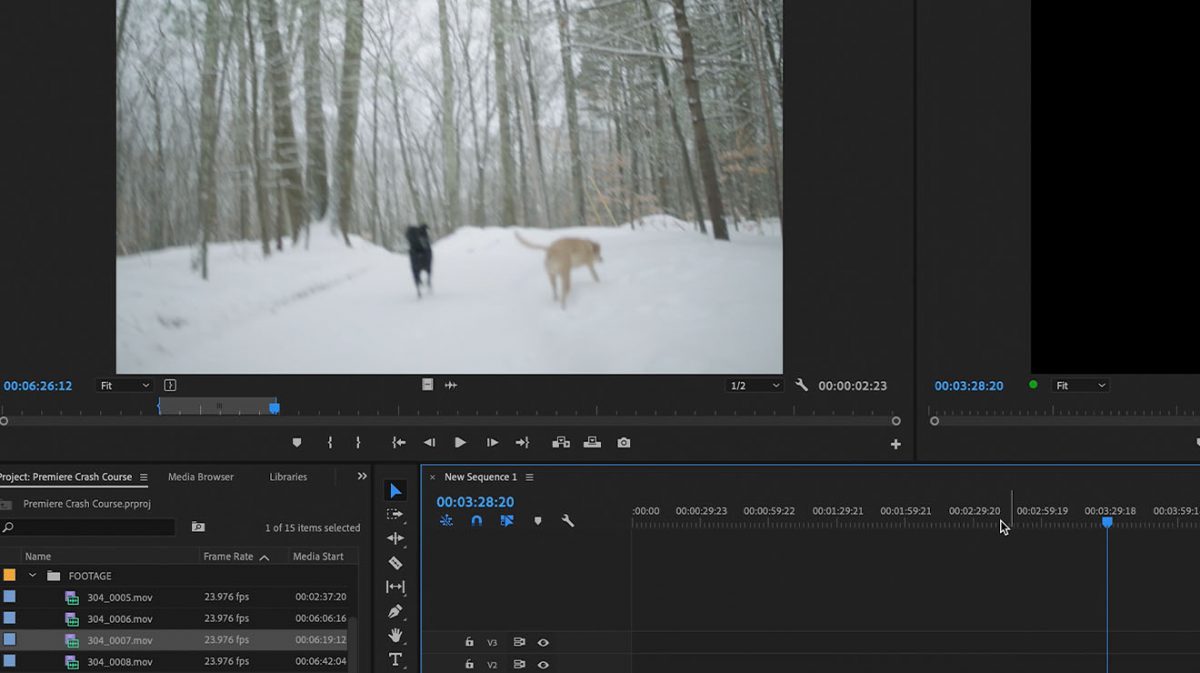
Task: Open the Libraries tab
Action: pyautogui.click(x=288, y=477)
